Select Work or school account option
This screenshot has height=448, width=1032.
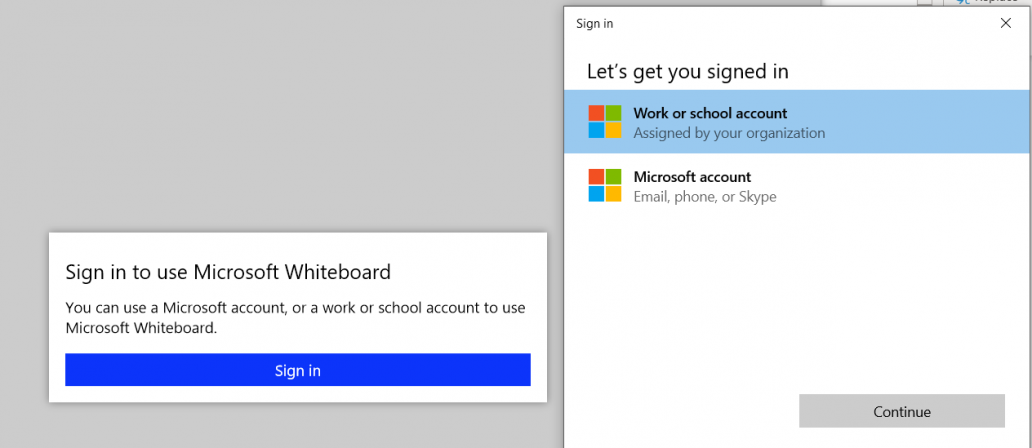(796, 122)
